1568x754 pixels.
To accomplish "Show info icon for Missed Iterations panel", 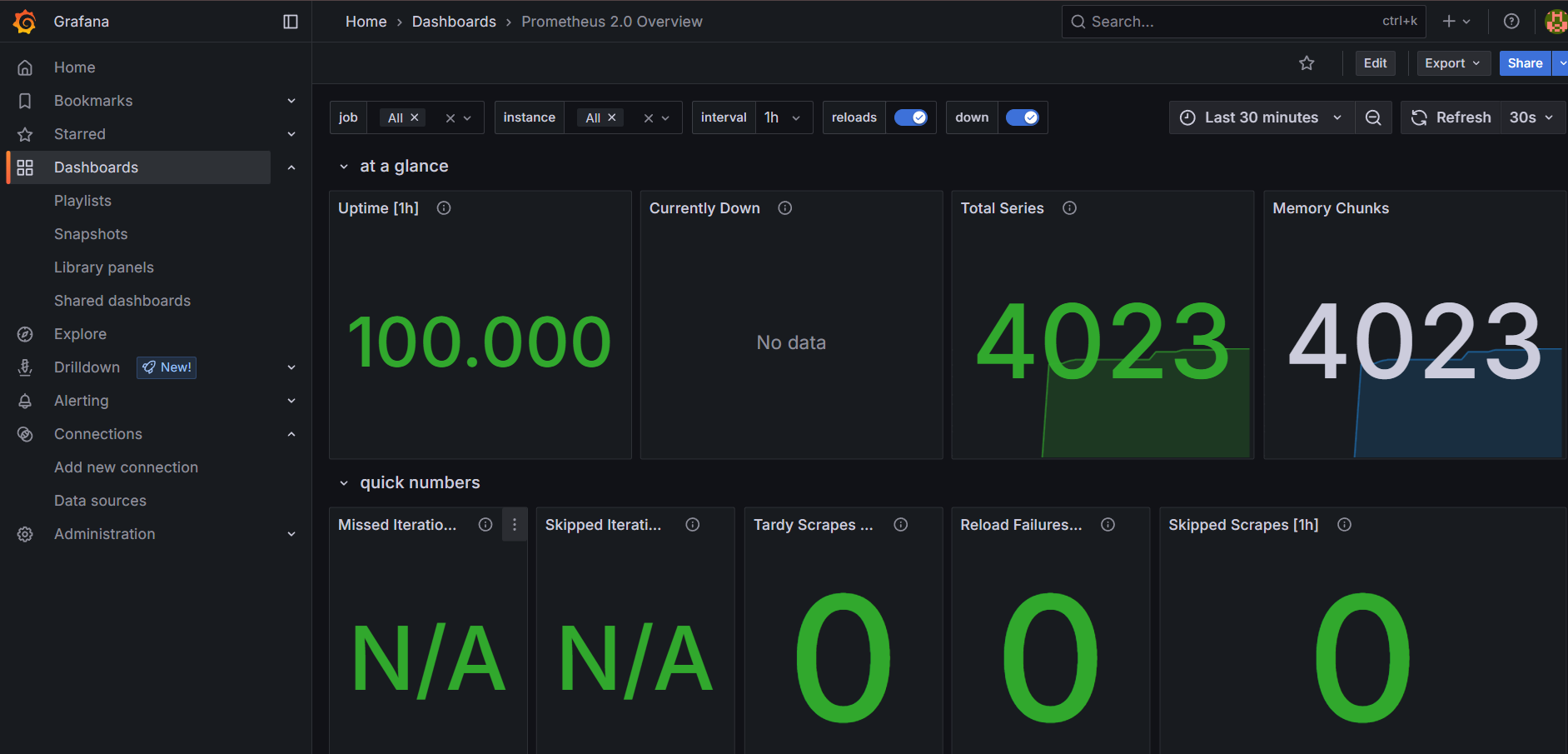I will coord(485,525).
